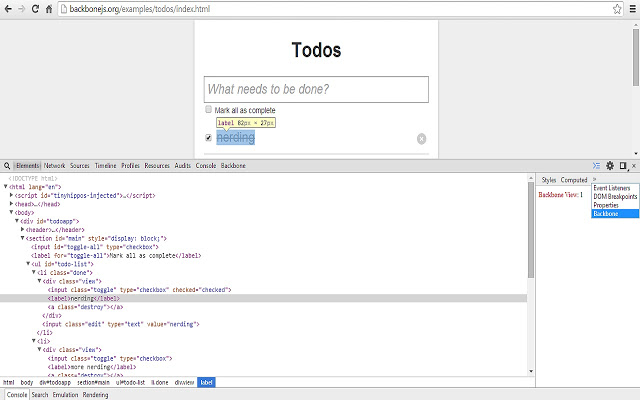Click the page vertical scrollbar thumb
640x400 pixels.
click(636, 57)
